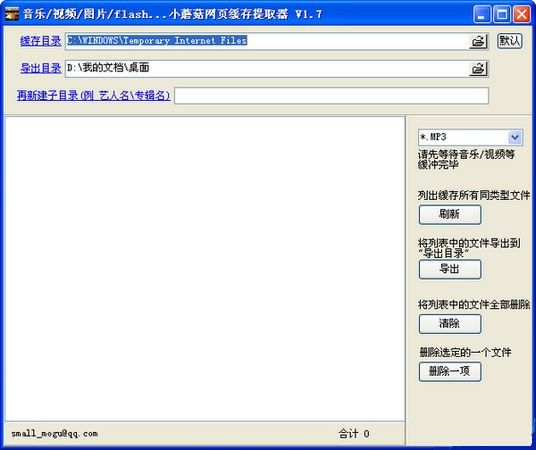Open the 缓存目录 link

coord(41,41)
